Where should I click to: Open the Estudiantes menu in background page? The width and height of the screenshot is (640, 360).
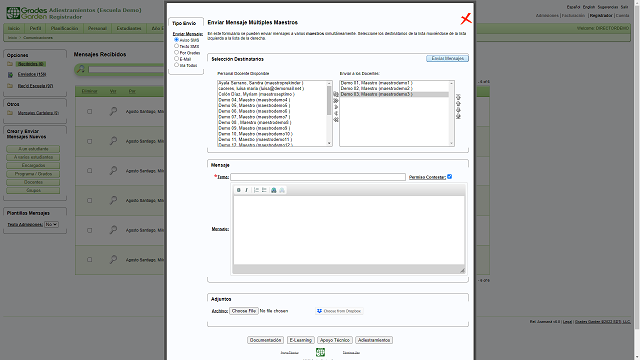(x=129, y=28)
